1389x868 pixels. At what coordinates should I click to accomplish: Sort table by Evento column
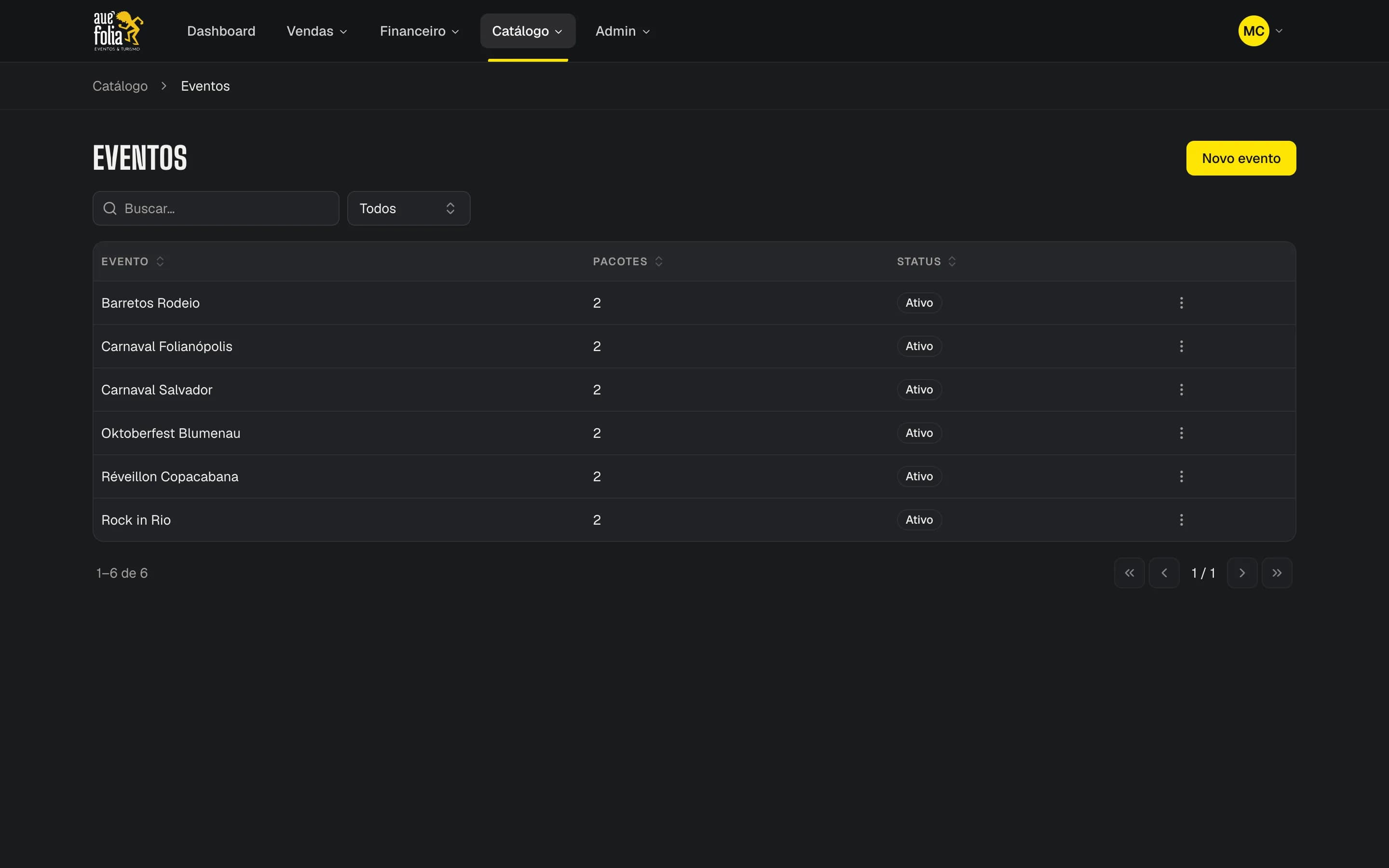[133, 261]
